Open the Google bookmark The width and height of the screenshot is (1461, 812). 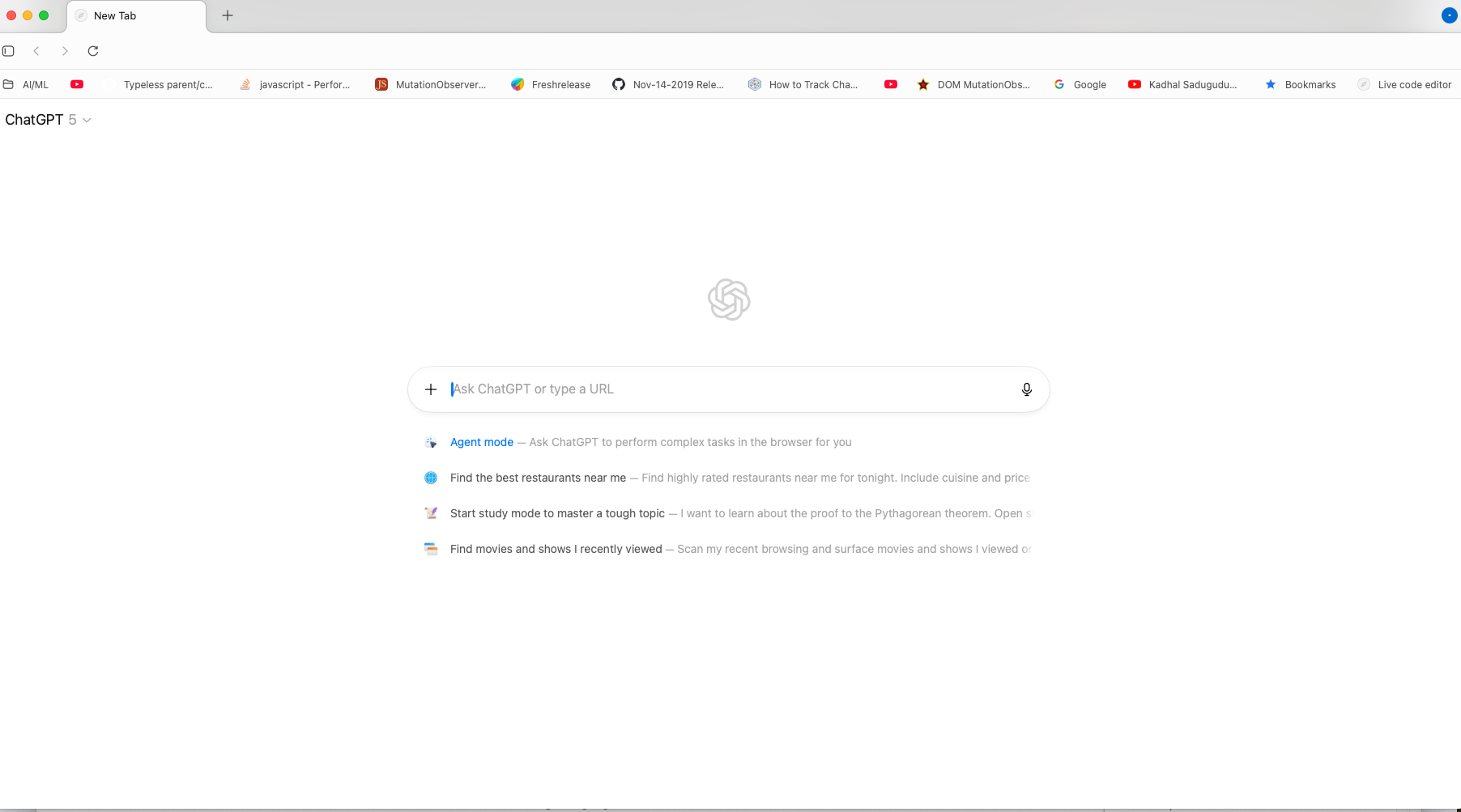(1080, 84)
